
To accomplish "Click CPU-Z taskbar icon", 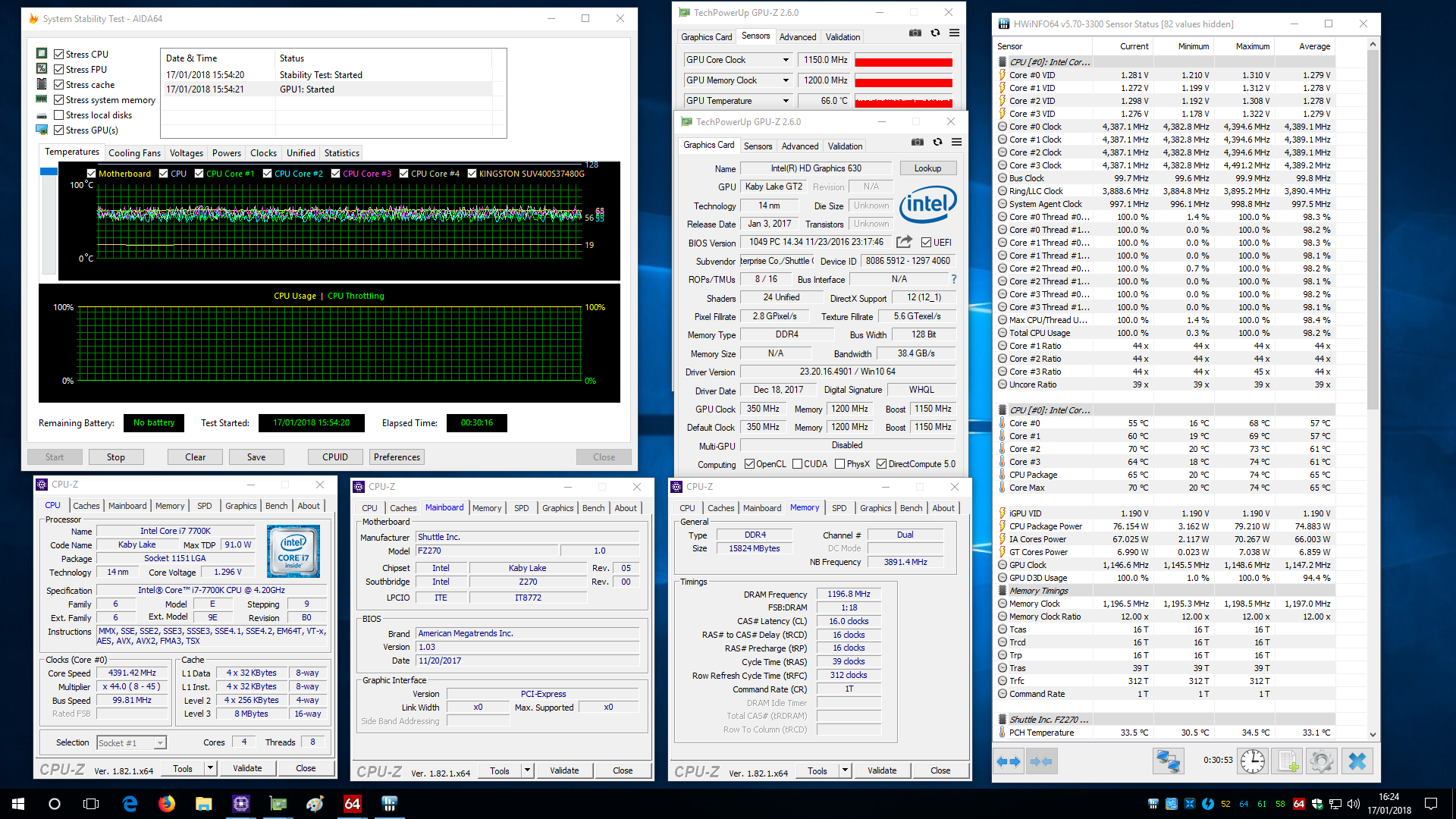I will tap(241, 804).
